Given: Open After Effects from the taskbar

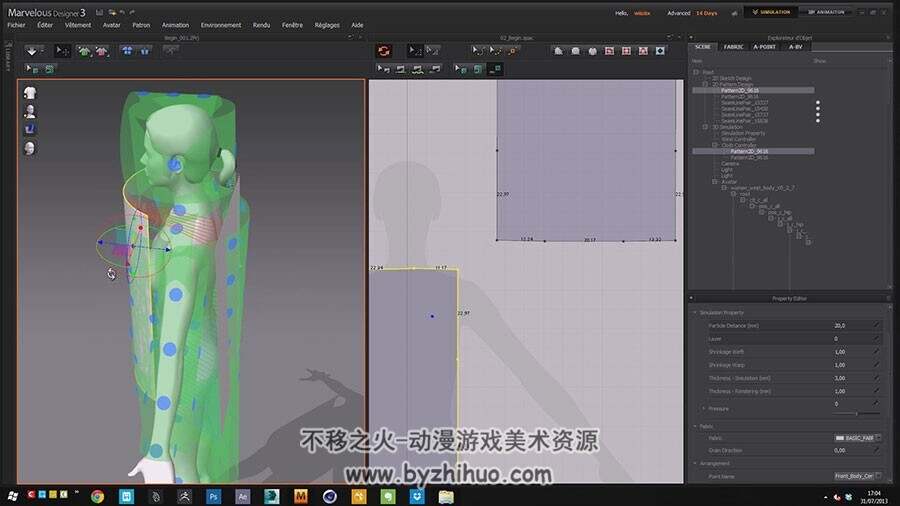Looking at the screenshot, I should 243,496.
